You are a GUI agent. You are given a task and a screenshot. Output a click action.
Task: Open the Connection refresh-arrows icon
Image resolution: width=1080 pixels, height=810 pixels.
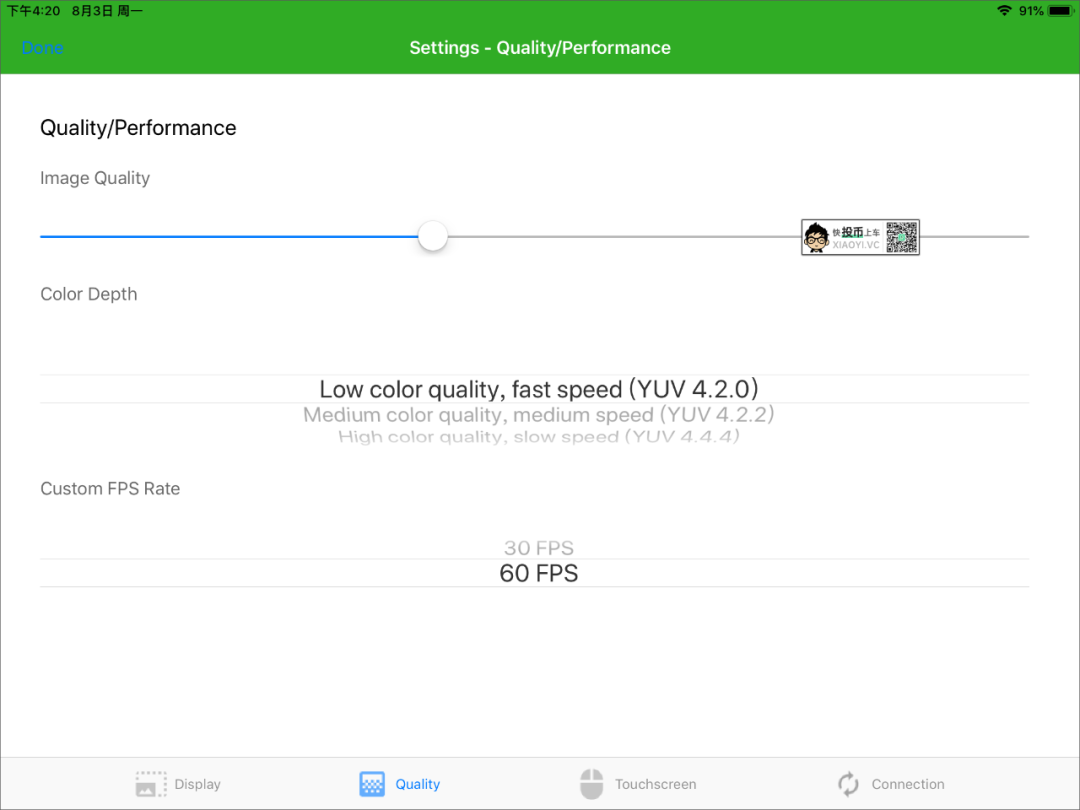[x=848, y=784]
